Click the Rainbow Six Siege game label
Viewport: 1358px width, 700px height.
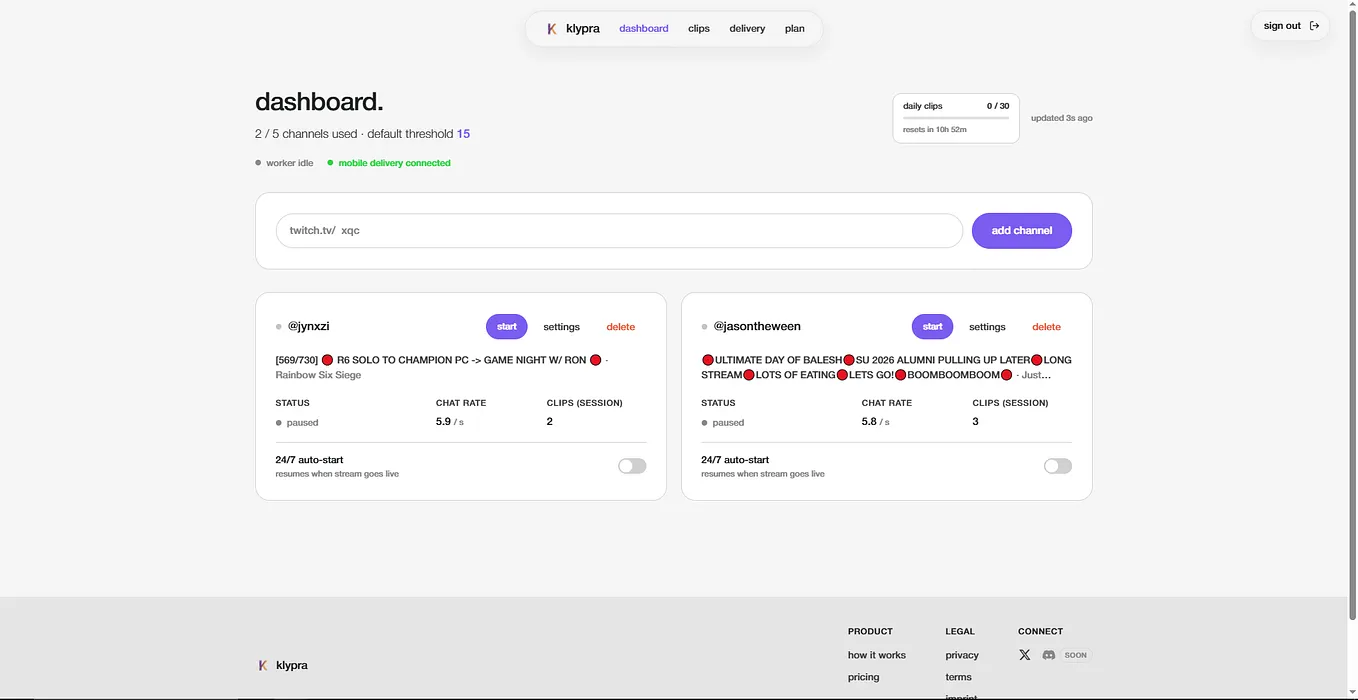318,375
